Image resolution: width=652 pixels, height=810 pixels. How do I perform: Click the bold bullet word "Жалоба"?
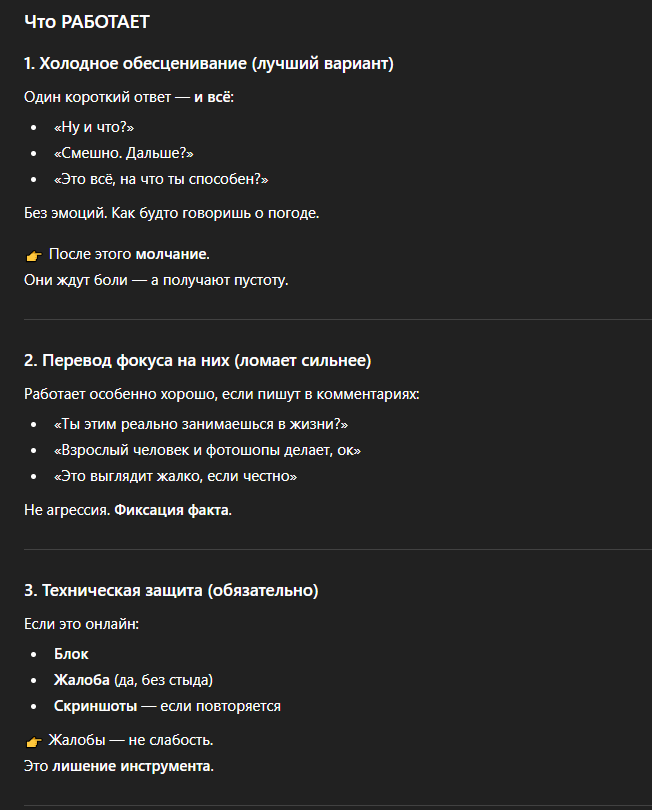click(x=82, y=680)
